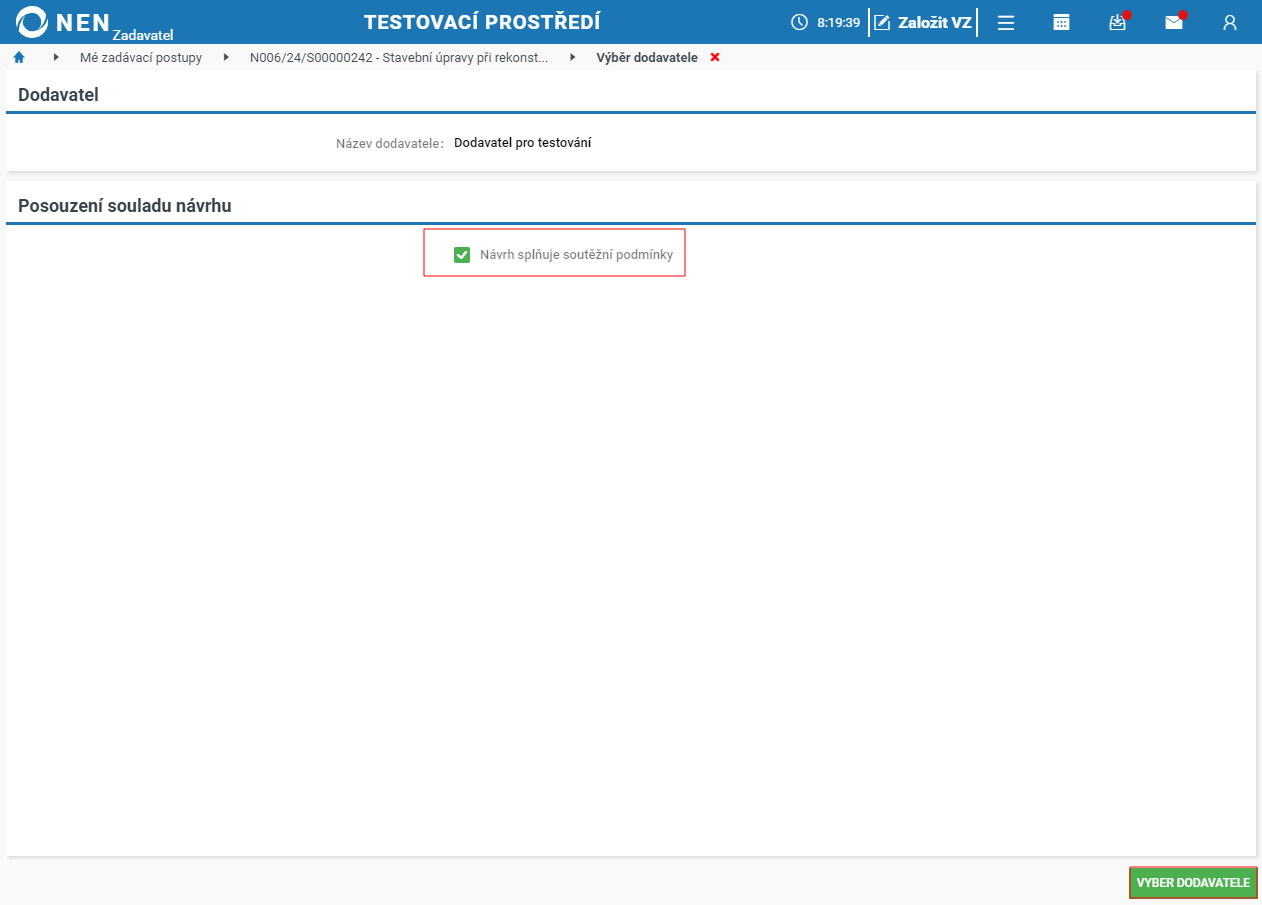Close Výběr dodavatele with the red X
1262x905 pixels.
click(x=715, y=58)
